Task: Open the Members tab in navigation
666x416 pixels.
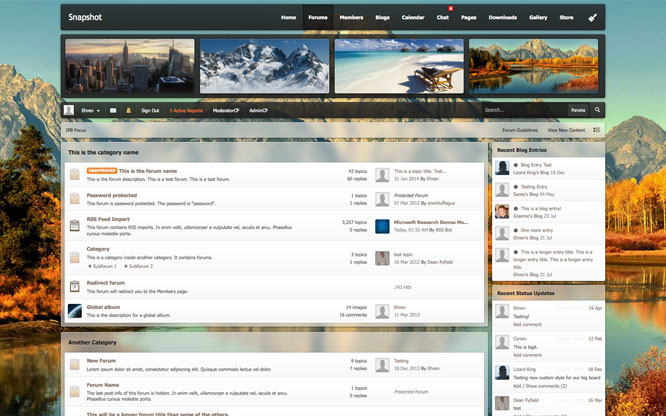Action: pos(351,18)
